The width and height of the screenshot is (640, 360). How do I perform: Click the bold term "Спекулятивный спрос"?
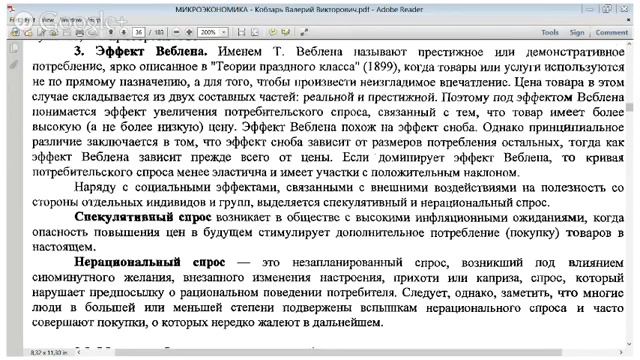tap(143, 217)
